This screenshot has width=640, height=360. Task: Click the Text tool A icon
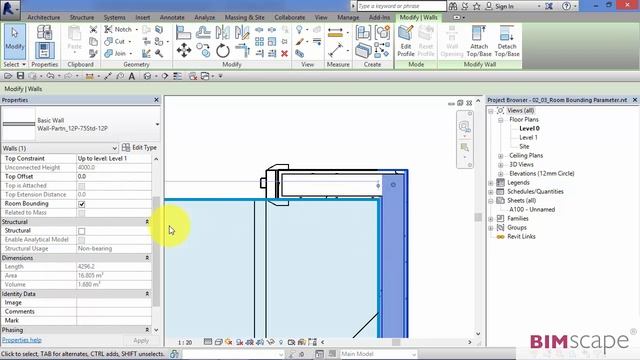click(x=132, y=76)
